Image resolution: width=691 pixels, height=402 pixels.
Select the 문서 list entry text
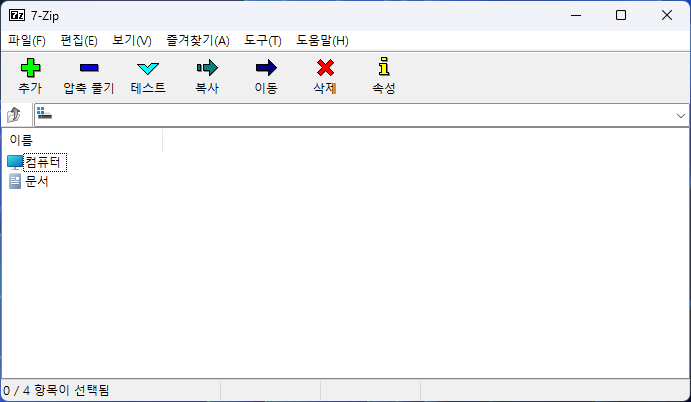click(37, 181)
